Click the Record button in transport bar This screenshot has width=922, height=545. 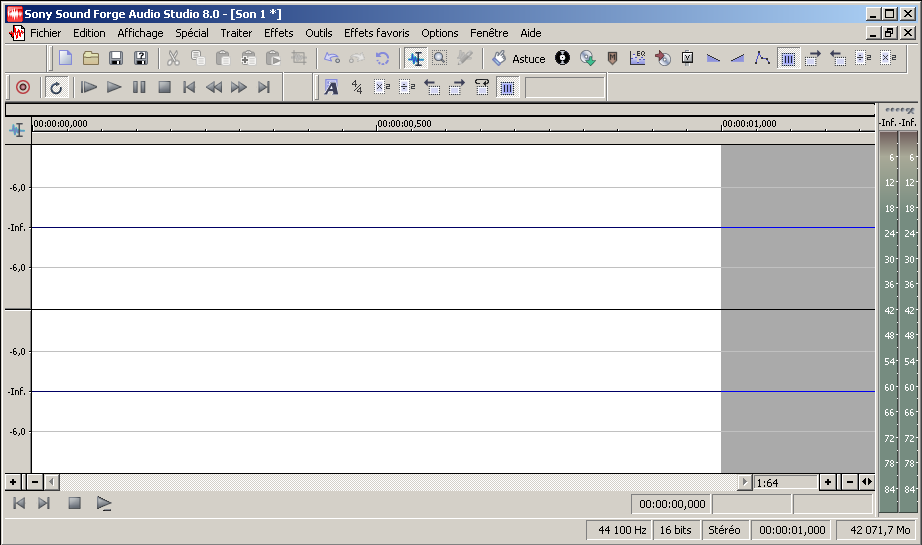pyautogui.click(x=23, y=88)
